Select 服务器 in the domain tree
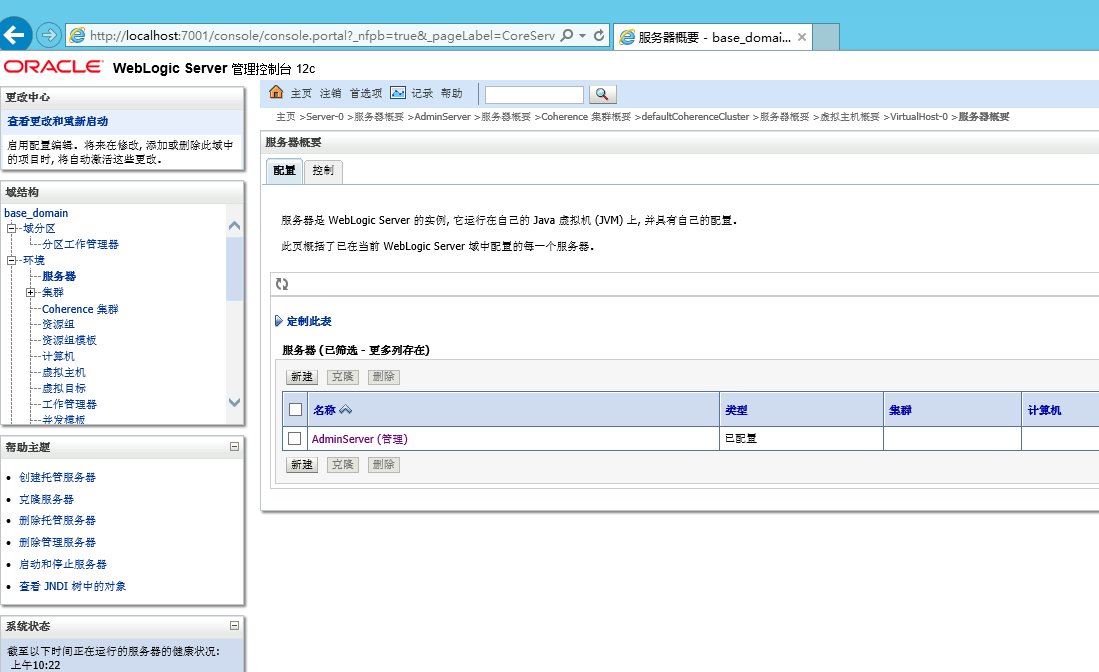The height and width of the screenshot is (672, 1099). coord(59,276)
